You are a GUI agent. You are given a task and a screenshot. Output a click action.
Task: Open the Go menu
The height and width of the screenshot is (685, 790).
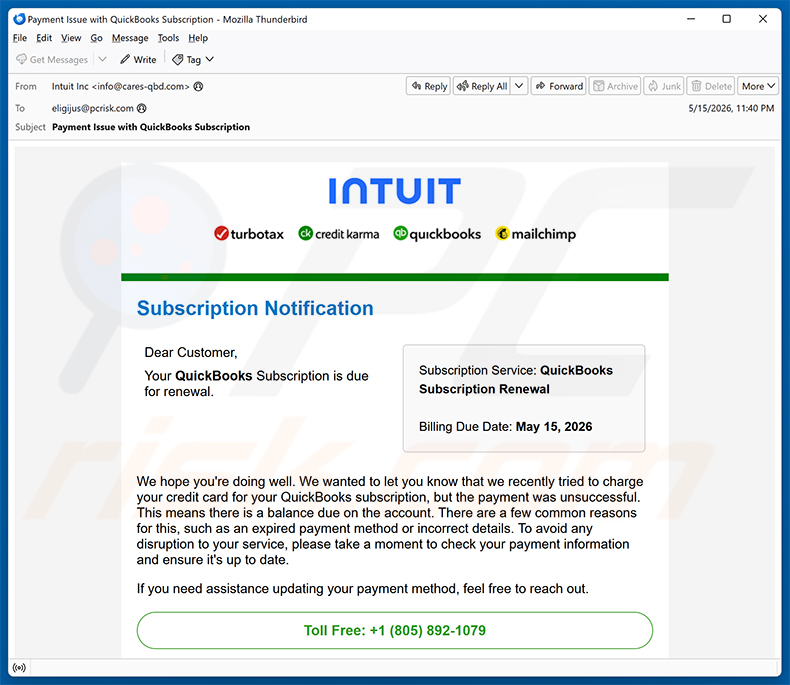pos(96,38)
